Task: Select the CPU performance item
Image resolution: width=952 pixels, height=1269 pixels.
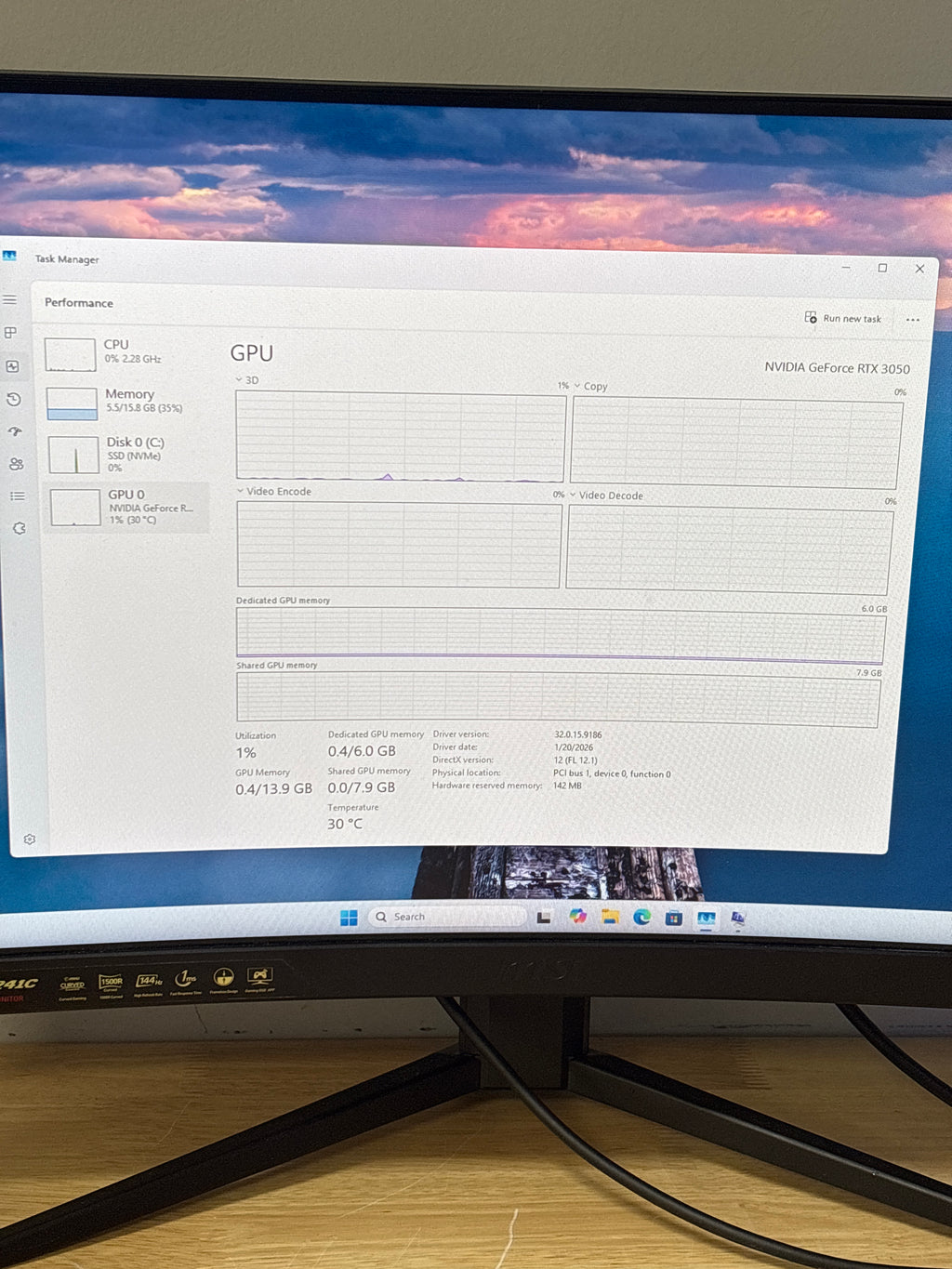Action: 125,352
